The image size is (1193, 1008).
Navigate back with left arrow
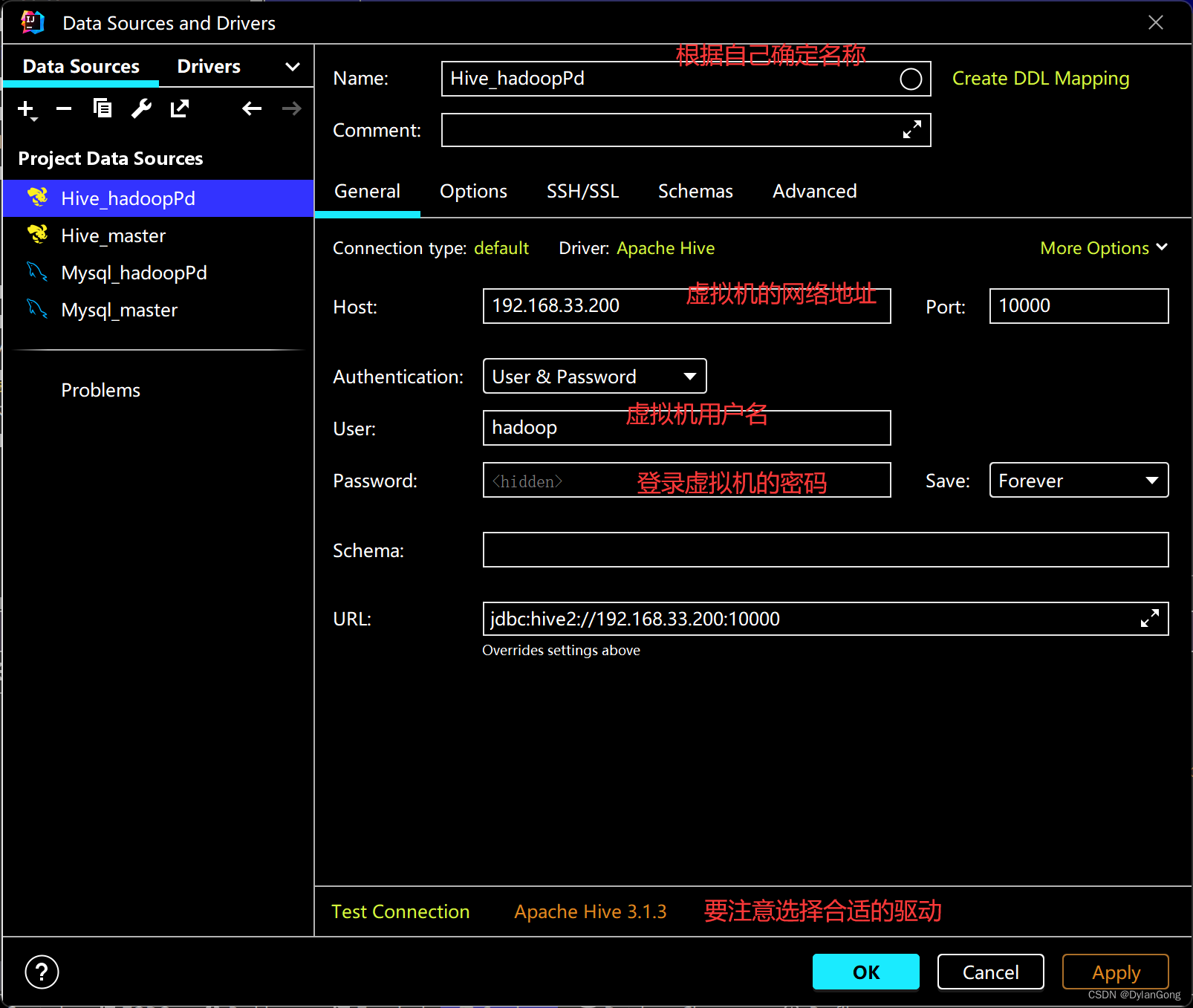point(252,108)
